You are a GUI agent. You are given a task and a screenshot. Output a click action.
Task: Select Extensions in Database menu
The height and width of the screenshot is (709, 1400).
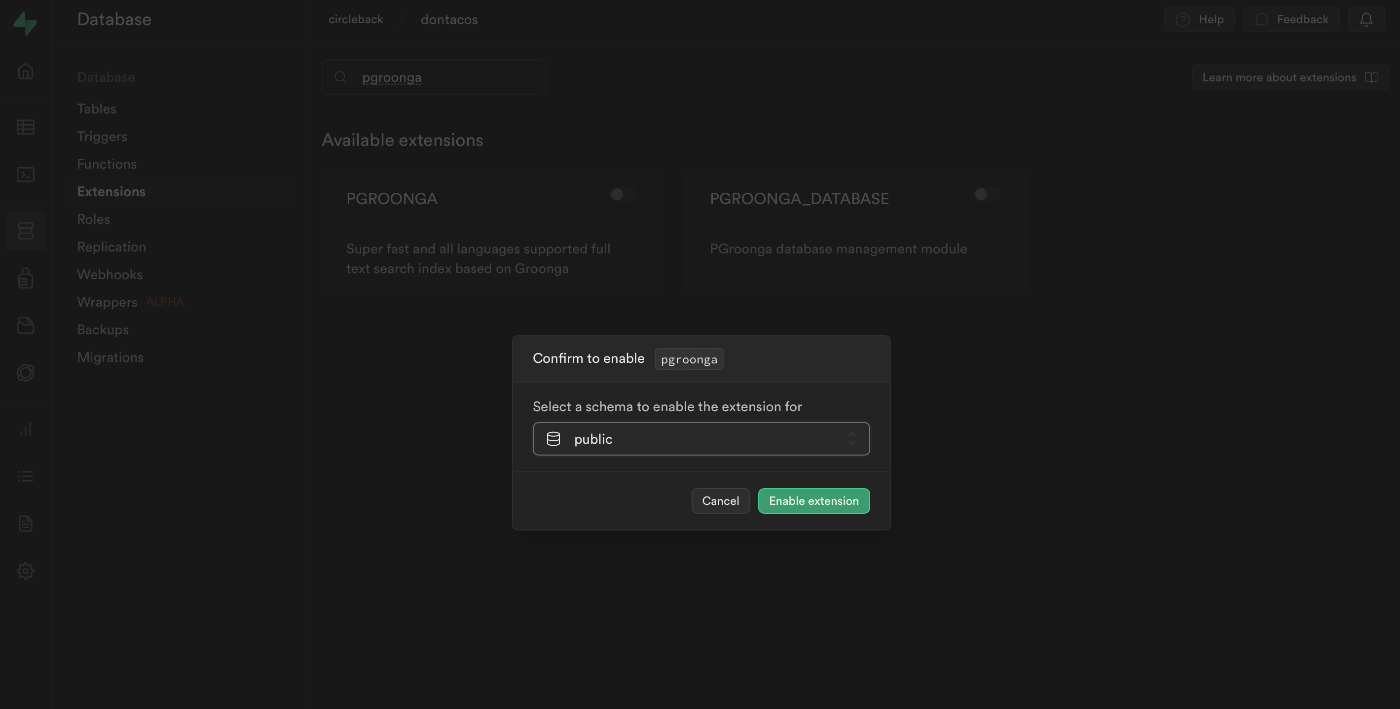tap(111, 192)
